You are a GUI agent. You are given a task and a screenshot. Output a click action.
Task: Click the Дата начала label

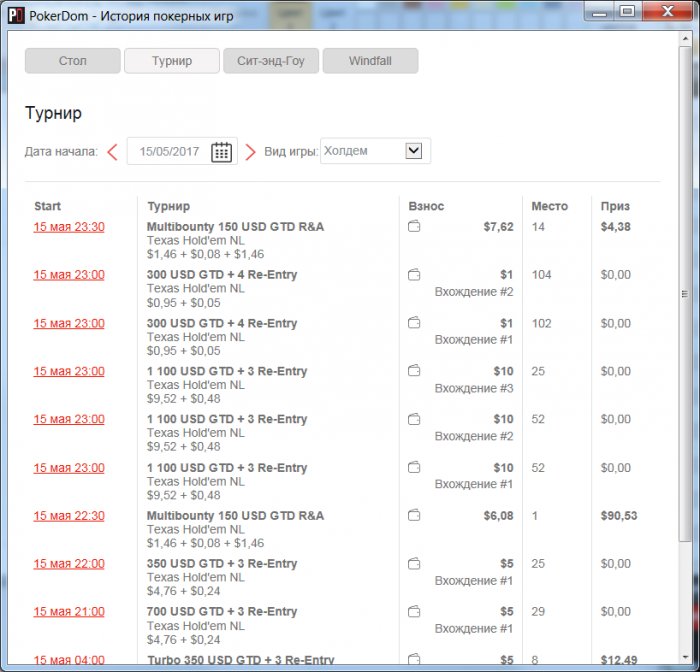point(61,152)
